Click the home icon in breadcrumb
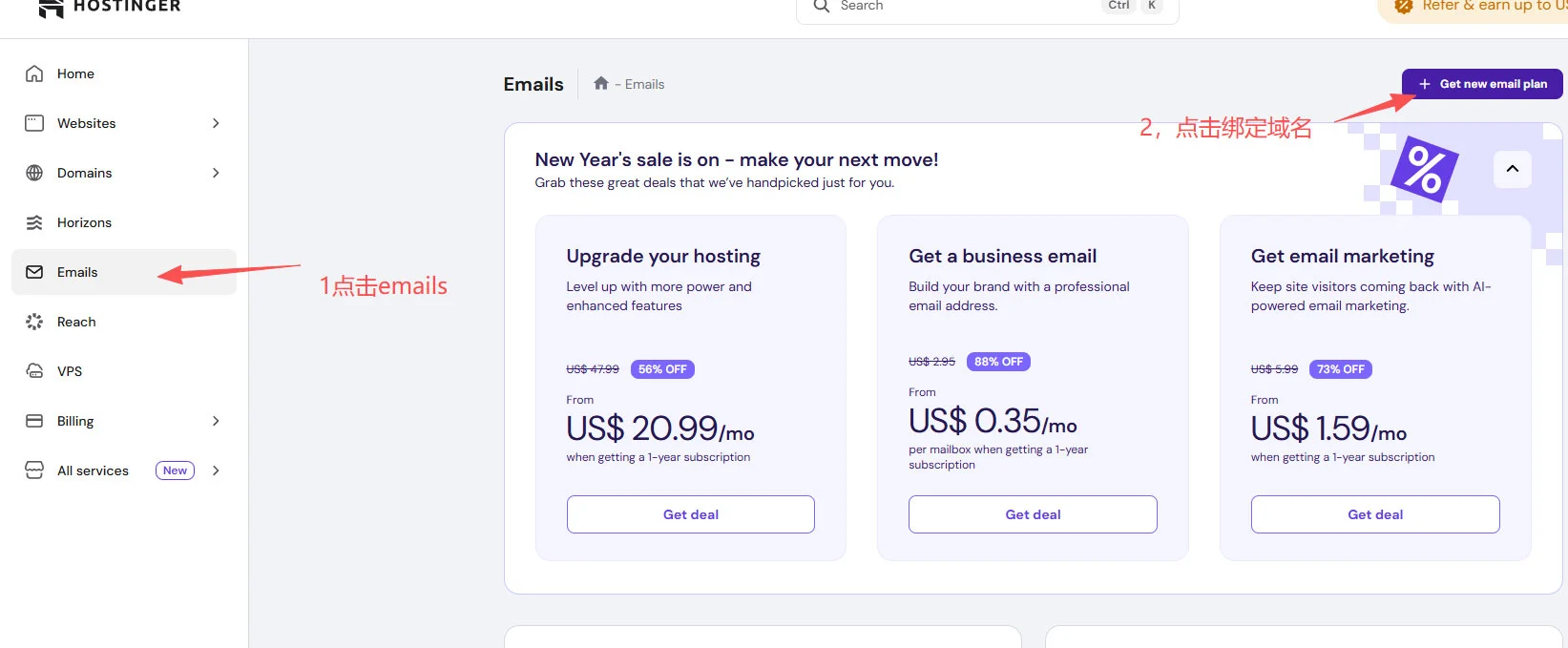The width and height of the screenshot is (1568, 648). [601, 84]
